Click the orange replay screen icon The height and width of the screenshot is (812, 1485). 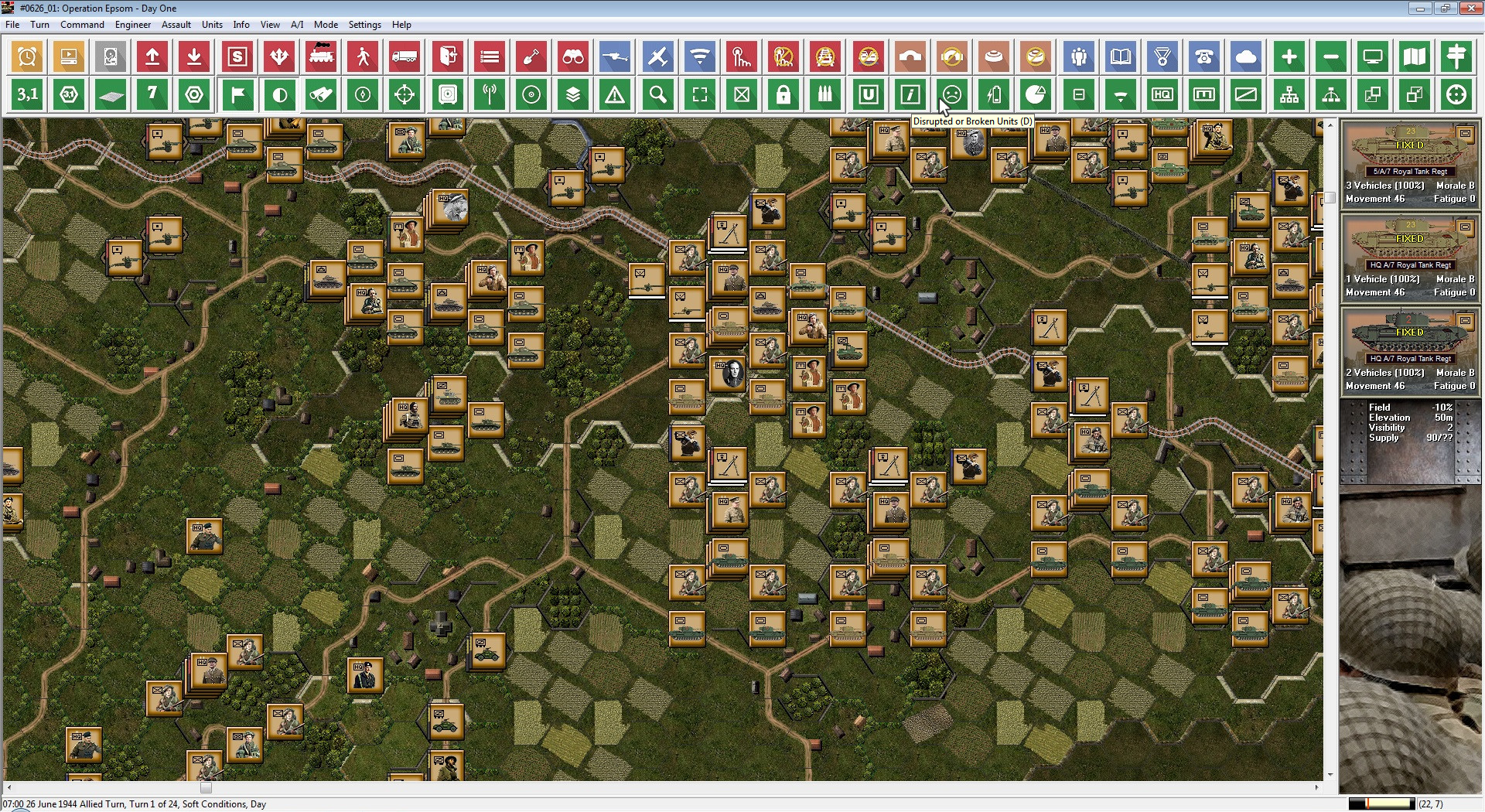click(x=69, y=56)
